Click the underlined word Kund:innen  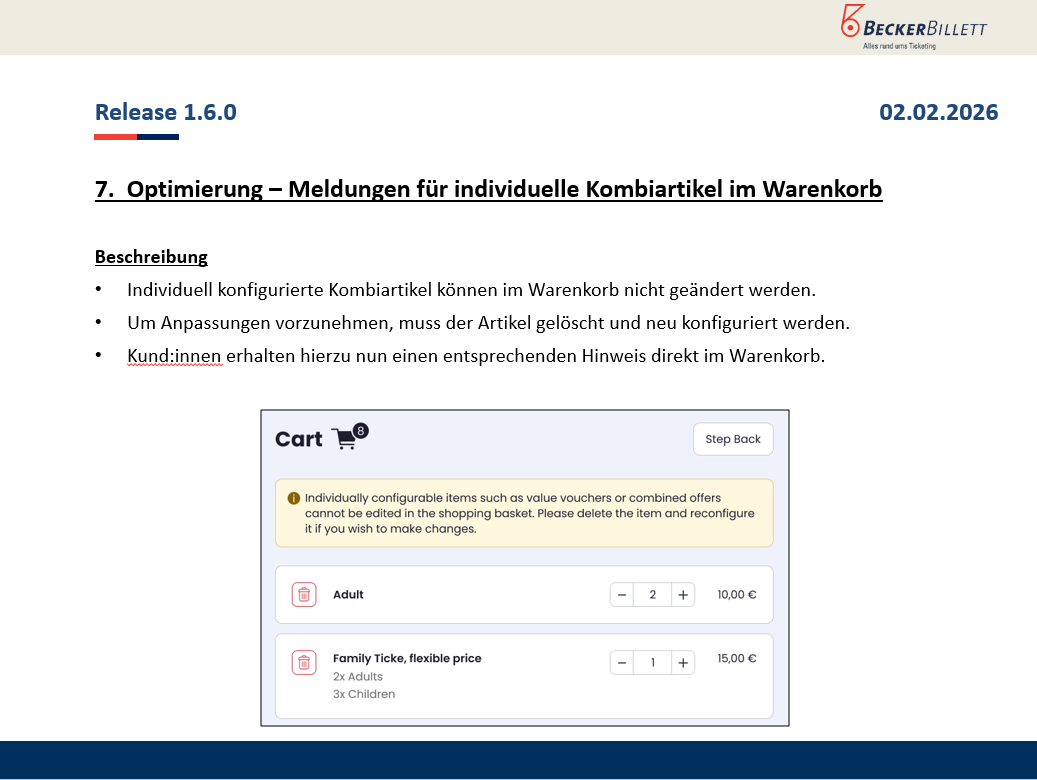174,356
